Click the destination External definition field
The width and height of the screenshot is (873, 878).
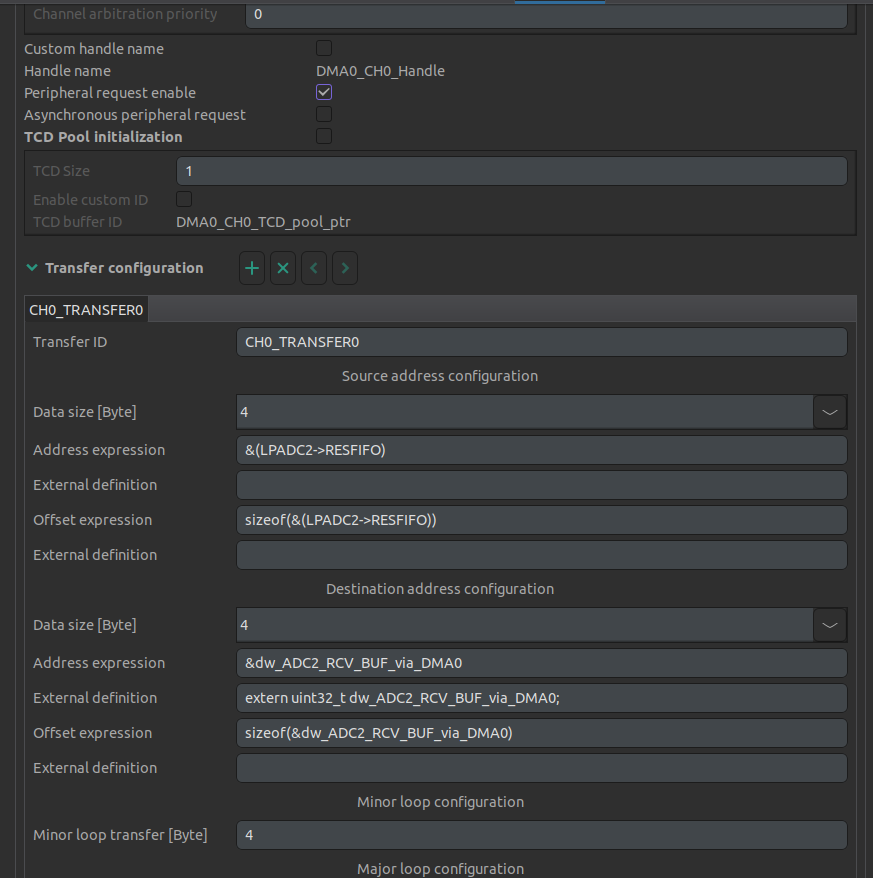coord(541,697)
